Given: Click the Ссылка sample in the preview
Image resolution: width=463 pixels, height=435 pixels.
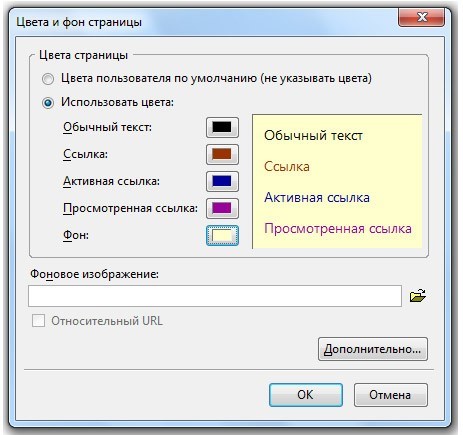Looking at the screenshot, I should coord(287,166).
